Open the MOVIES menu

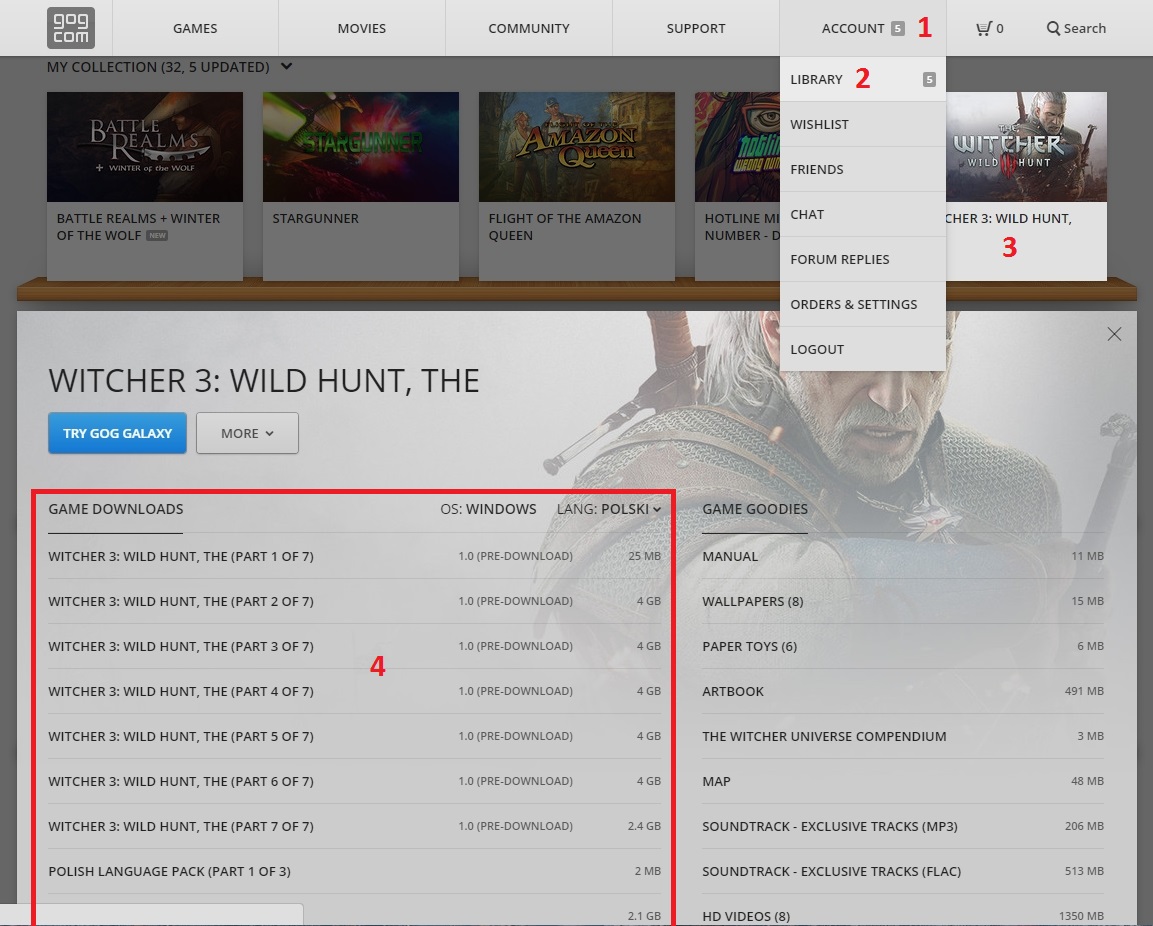tap(362, 28)
